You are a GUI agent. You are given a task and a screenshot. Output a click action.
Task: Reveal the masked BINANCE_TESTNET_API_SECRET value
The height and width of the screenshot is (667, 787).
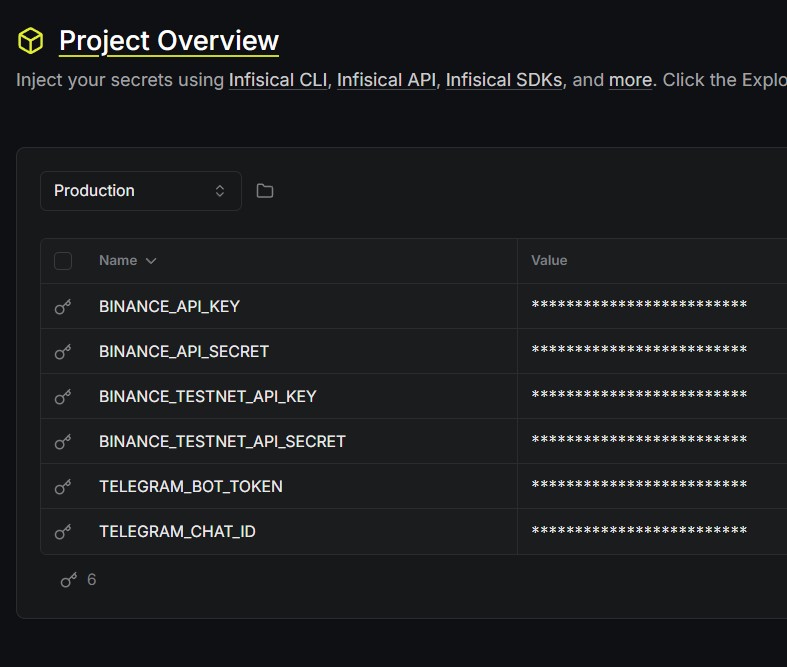tap(639, 440)
